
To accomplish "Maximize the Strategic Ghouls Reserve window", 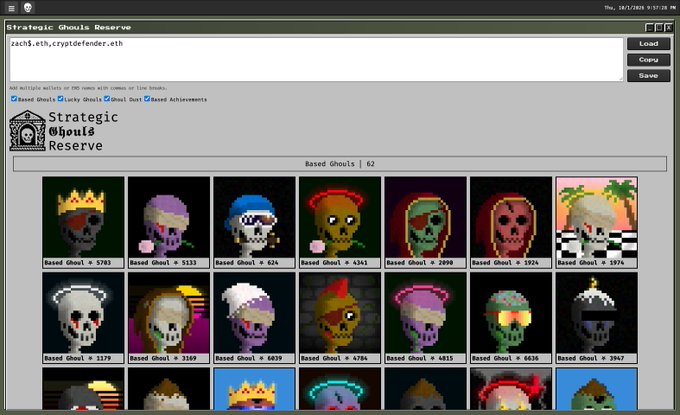I will pos(659,28).
